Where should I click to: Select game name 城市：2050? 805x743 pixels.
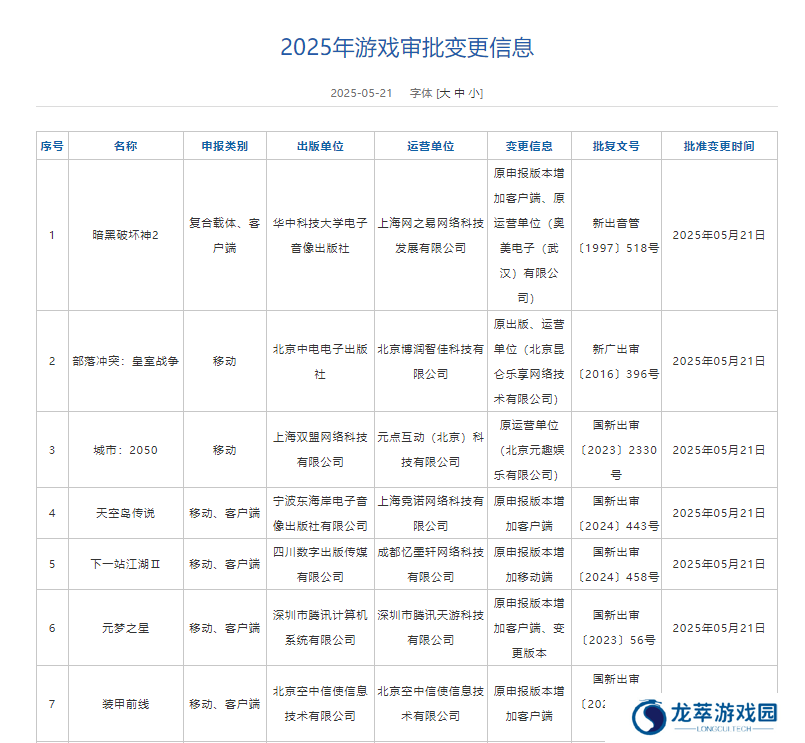pos(126,450)
